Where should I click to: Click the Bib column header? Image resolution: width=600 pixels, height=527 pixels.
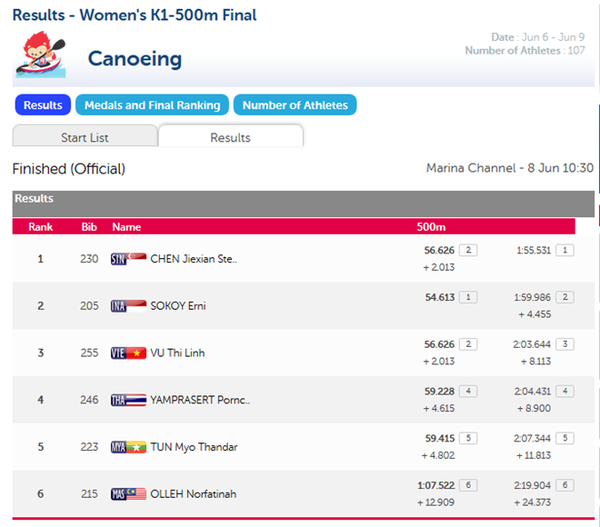(89, 227)
